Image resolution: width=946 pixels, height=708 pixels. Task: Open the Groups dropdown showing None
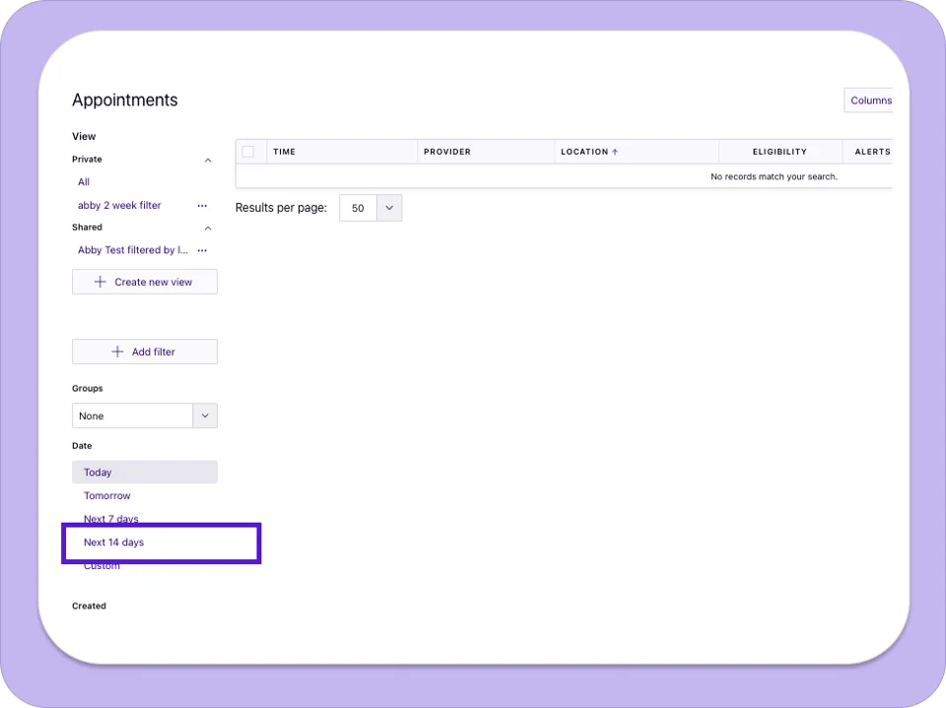204,416
